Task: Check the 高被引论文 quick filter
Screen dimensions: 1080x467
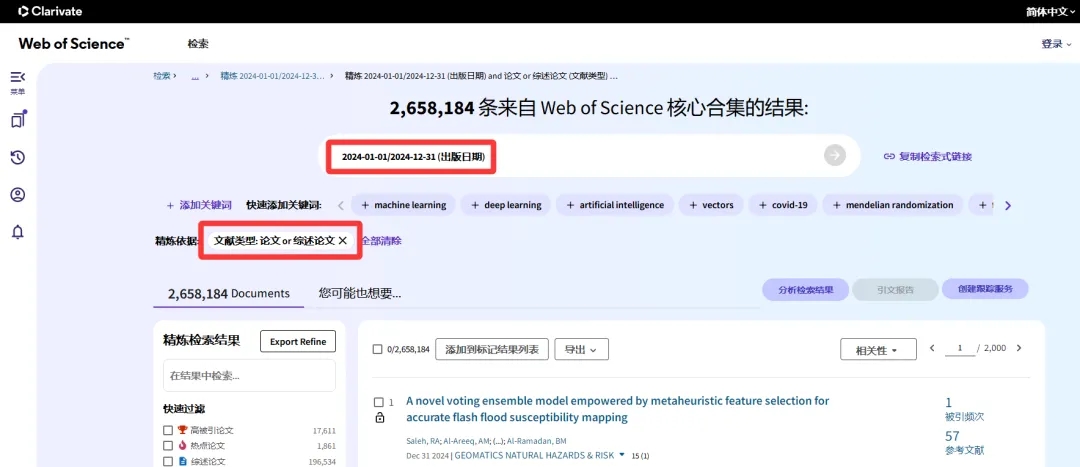Action: click(x=168, y=430)
